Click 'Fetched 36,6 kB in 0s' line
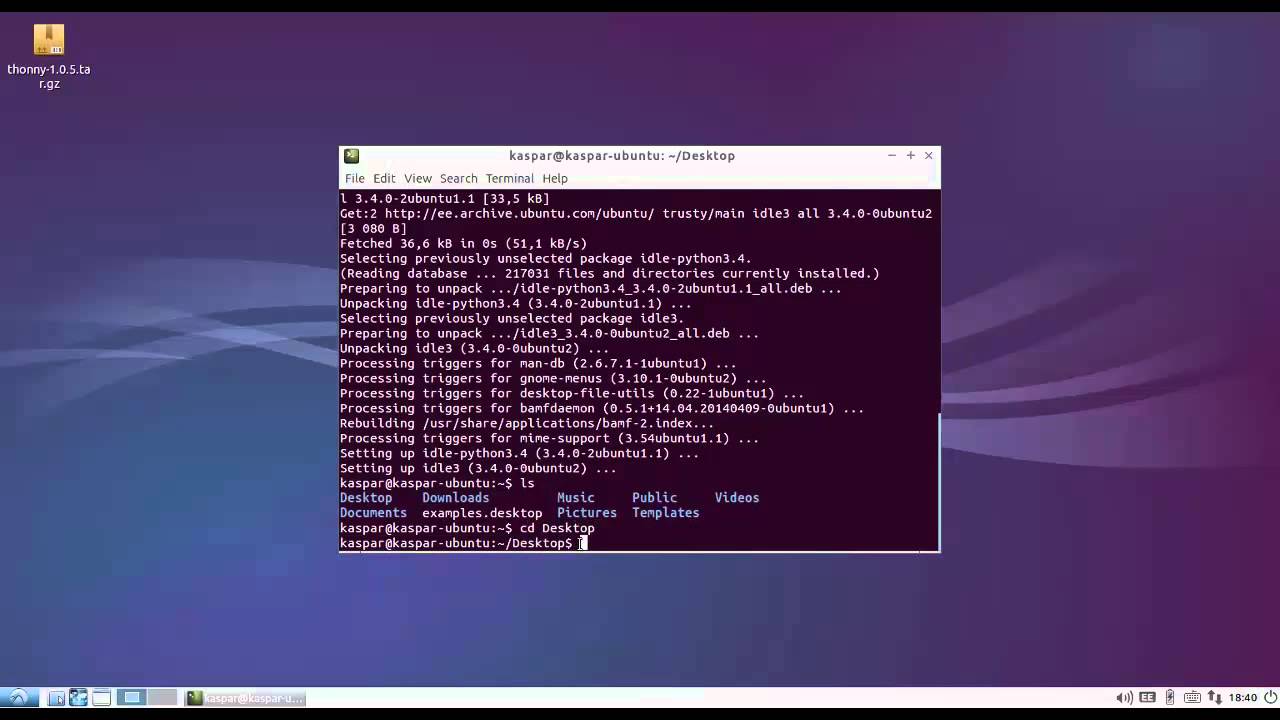This screenshot has width=1280, height=720. 463,244
